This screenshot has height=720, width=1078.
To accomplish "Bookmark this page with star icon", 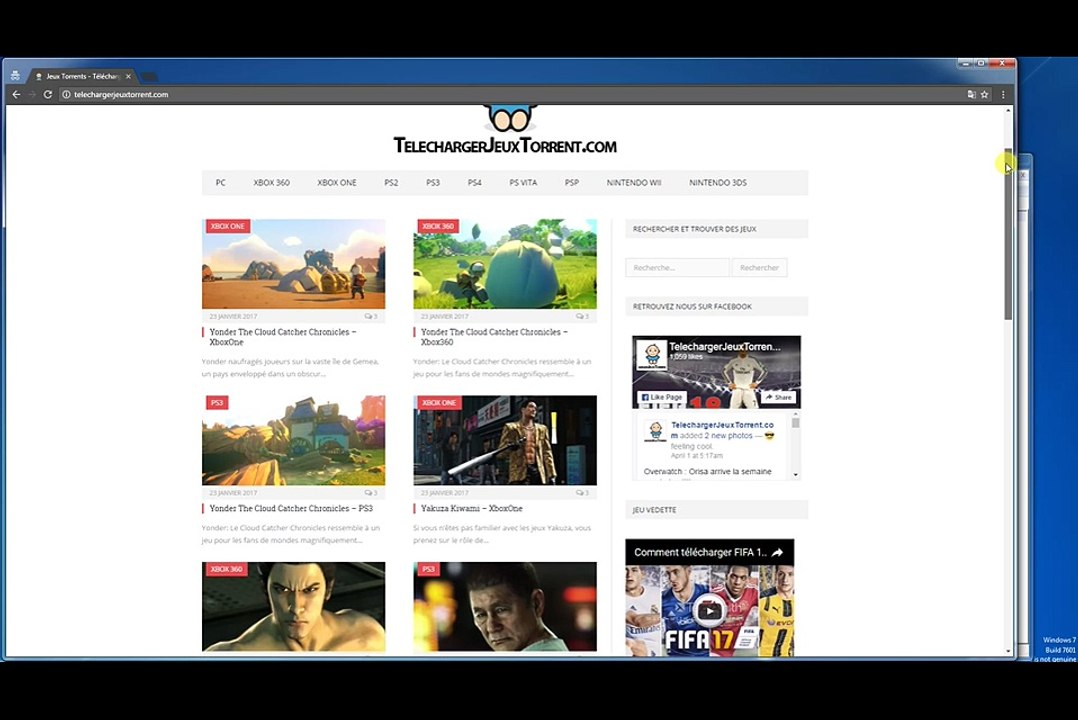I will coord(984,94).
